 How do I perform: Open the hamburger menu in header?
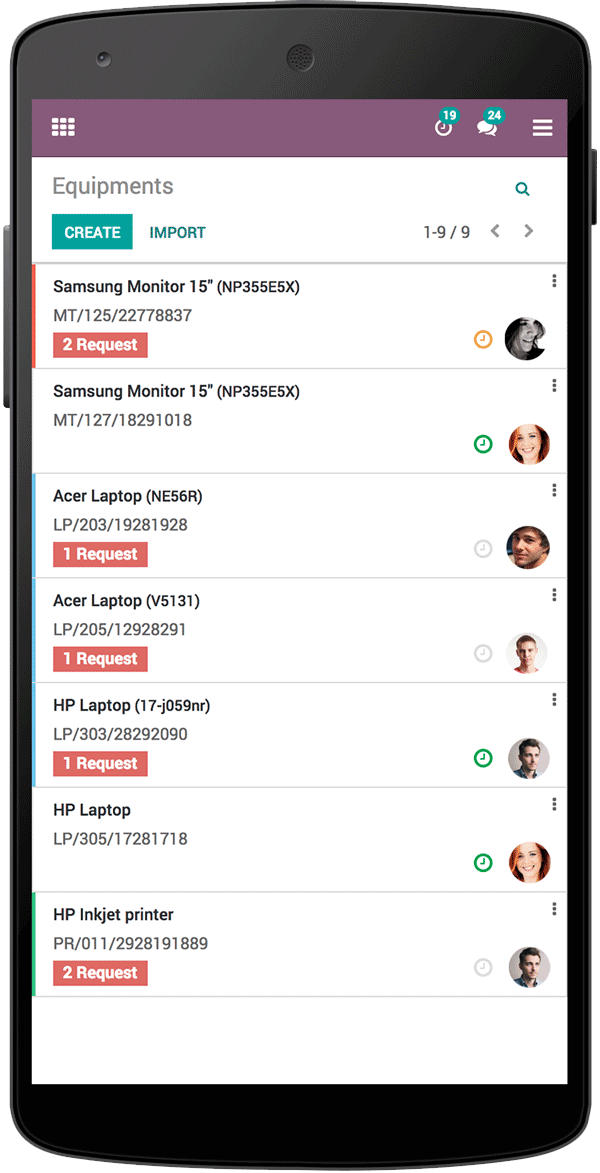coord(542,128)
